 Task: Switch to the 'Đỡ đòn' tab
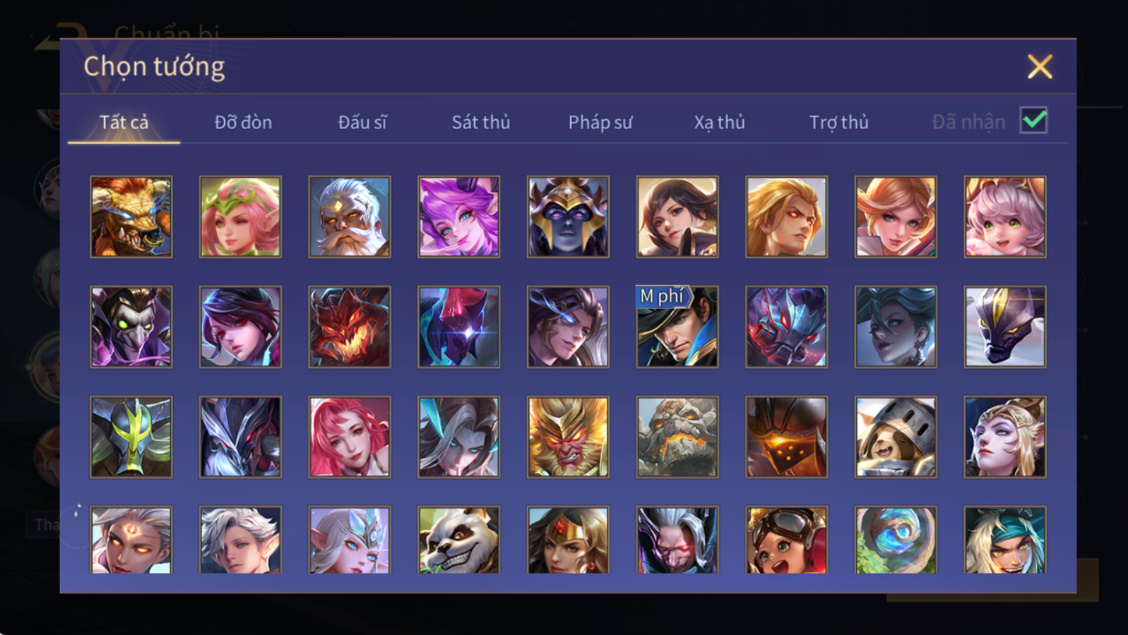(x=243, y=122)
